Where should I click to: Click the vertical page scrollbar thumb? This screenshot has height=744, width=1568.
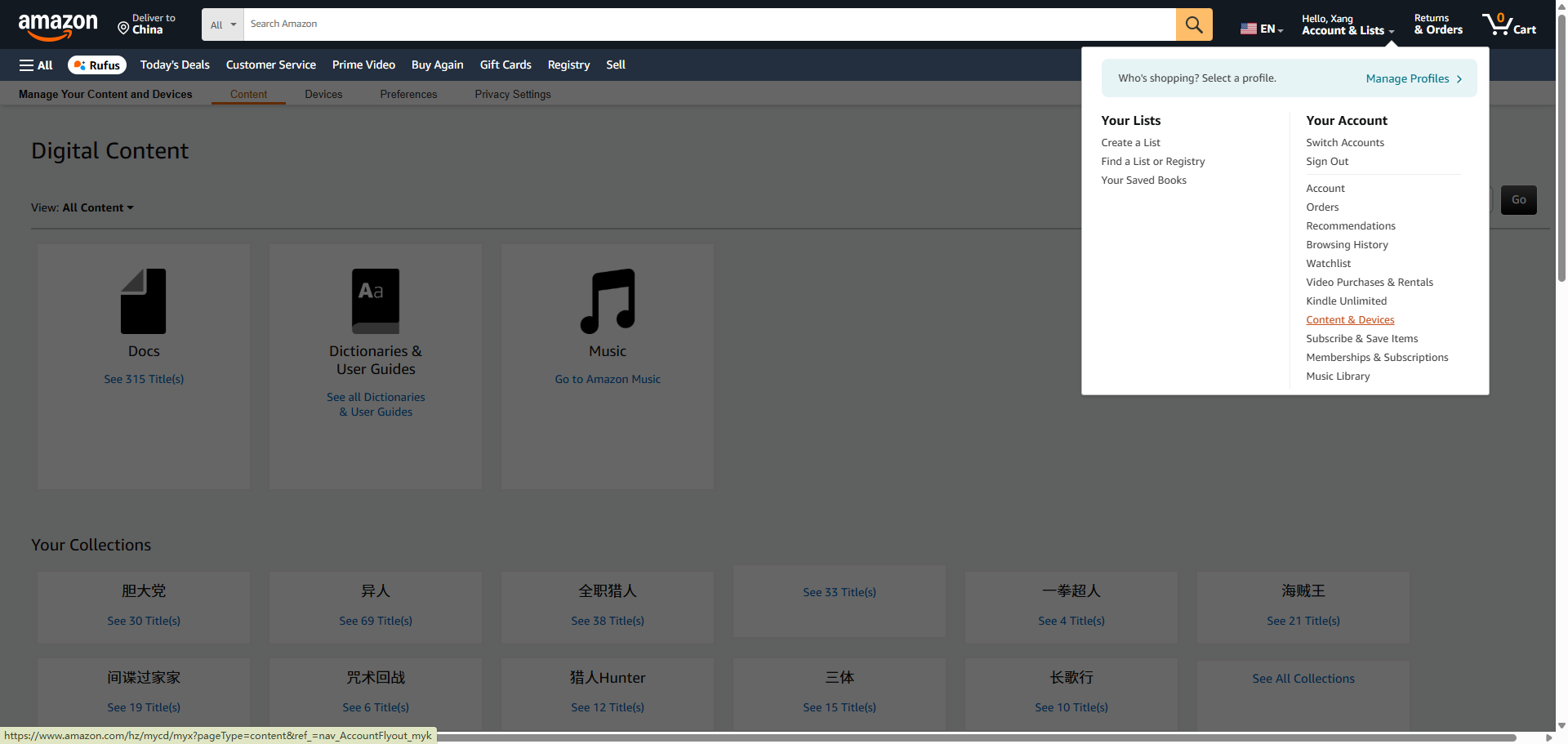point(1561,147)
